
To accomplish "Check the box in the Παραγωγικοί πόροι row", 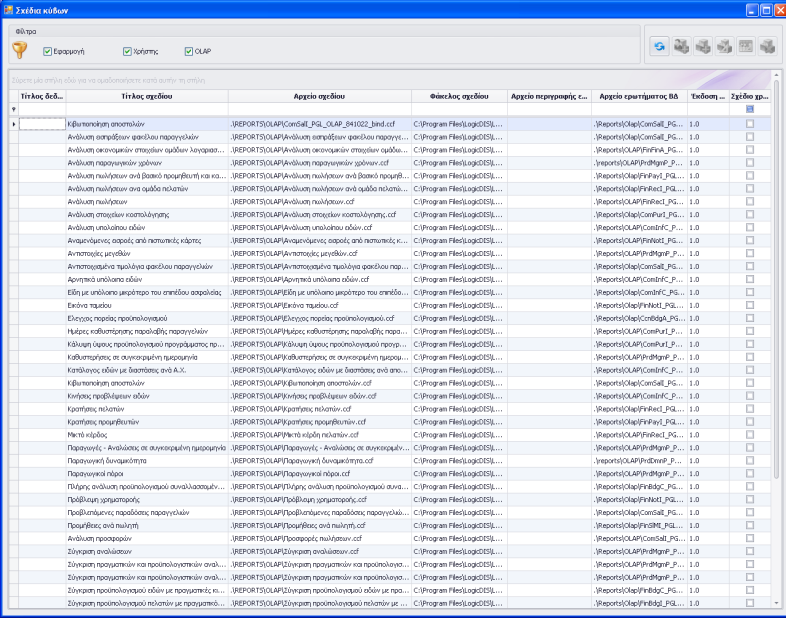I will [750, 473].
